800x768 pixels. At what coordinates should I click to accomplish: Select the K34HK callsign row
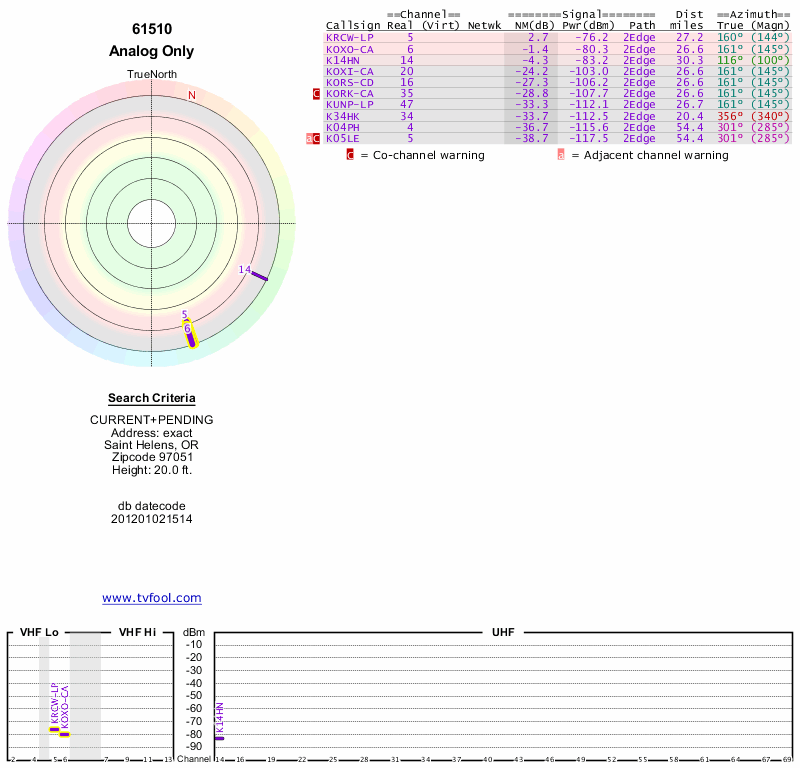342,116
